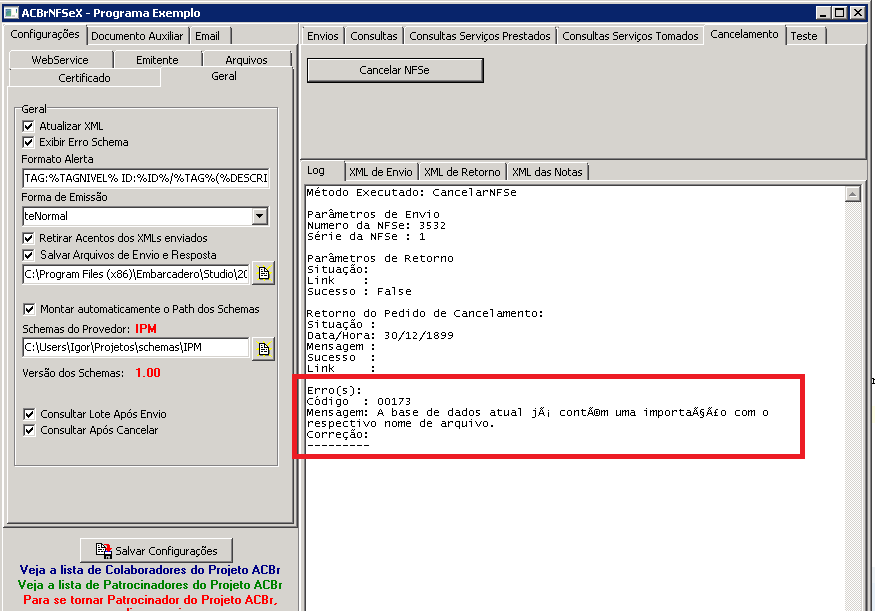This screenshot has width=875, height=611.
Task: Browse for the save files folder path
Action: point(263,273)
